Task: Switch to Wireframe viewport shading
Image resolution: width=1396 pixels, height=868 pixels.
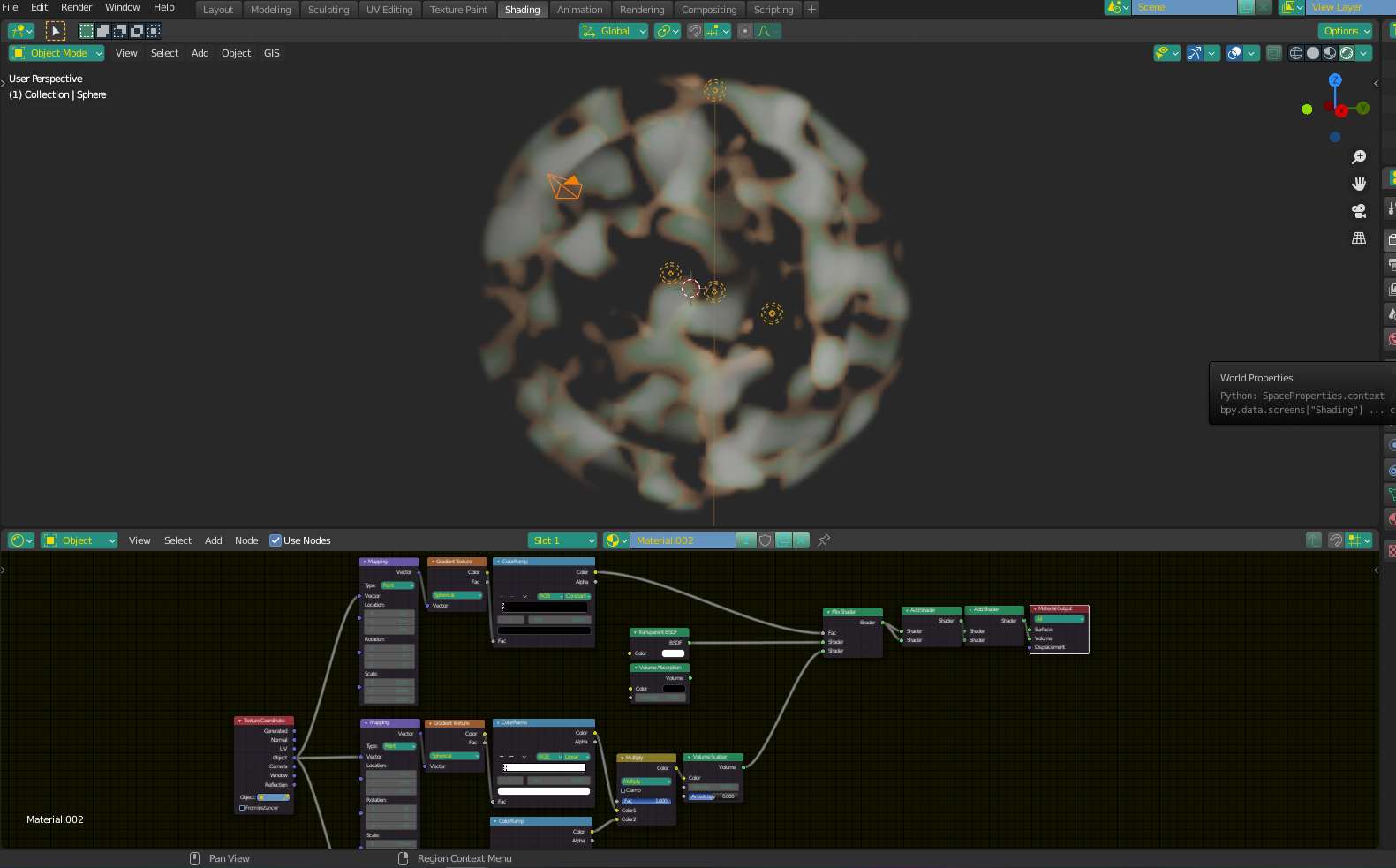Action: click(1296, 53)
